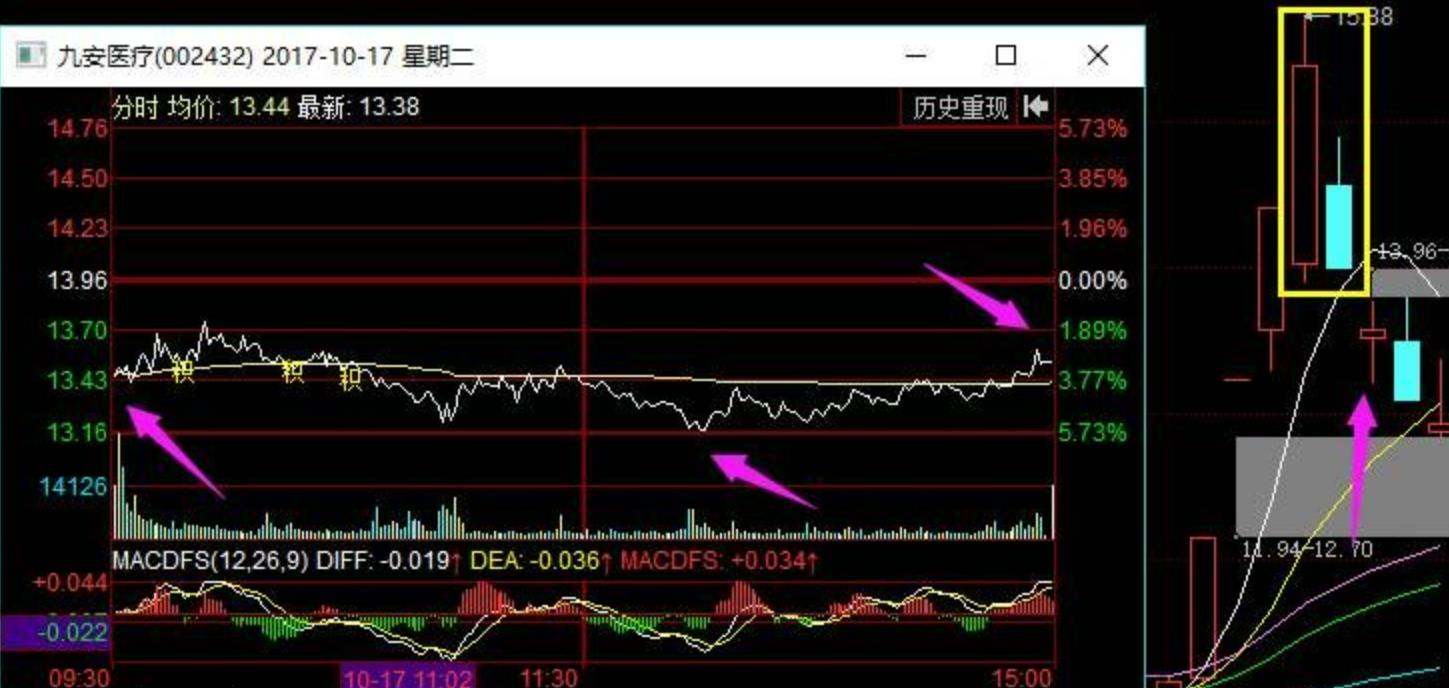Viewport: 1449px width, 688px height.
Task: Click the back-to-start arrow icon beside 历史重现
Action: point(1035,107)
